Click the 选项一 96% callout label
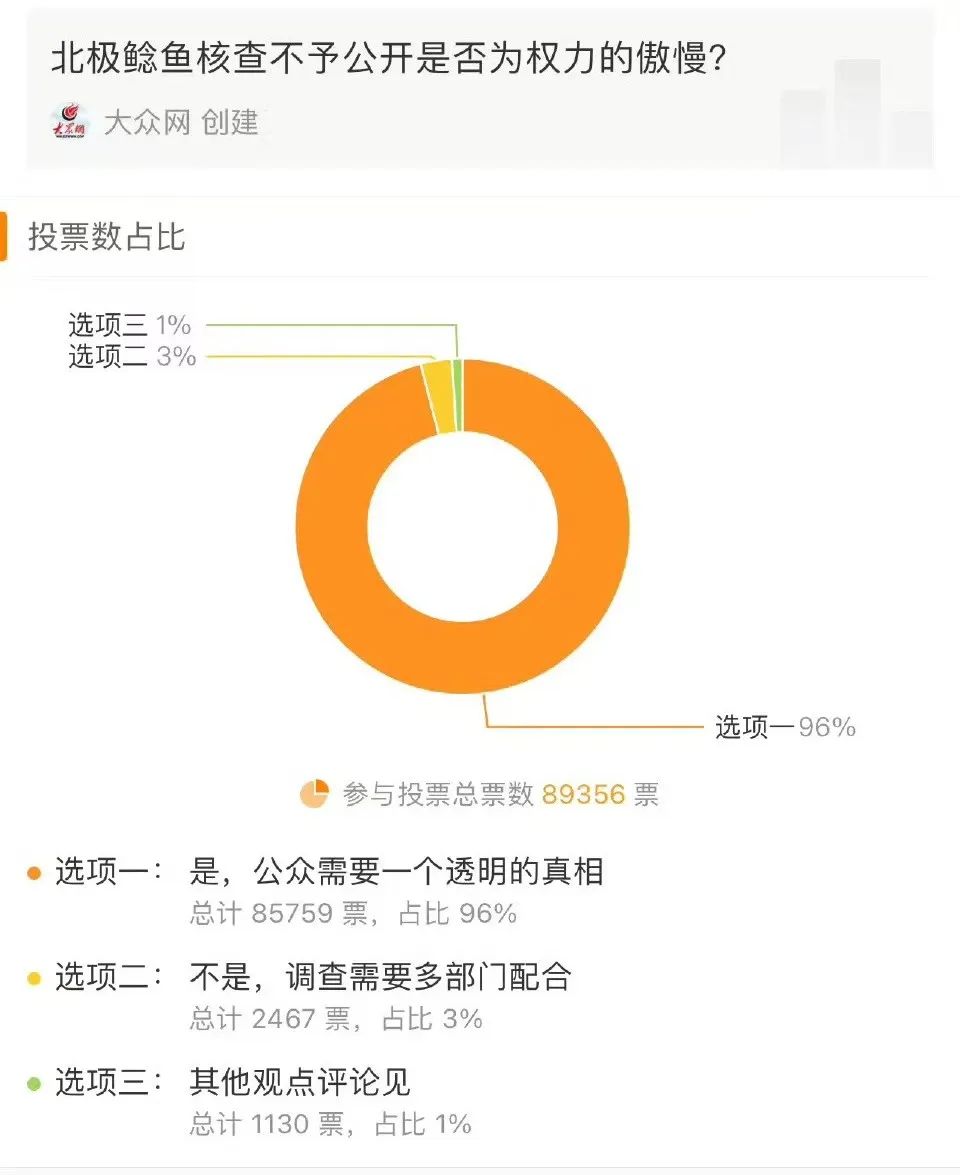This screenshot has height=1175, width=960. (783, 728)
